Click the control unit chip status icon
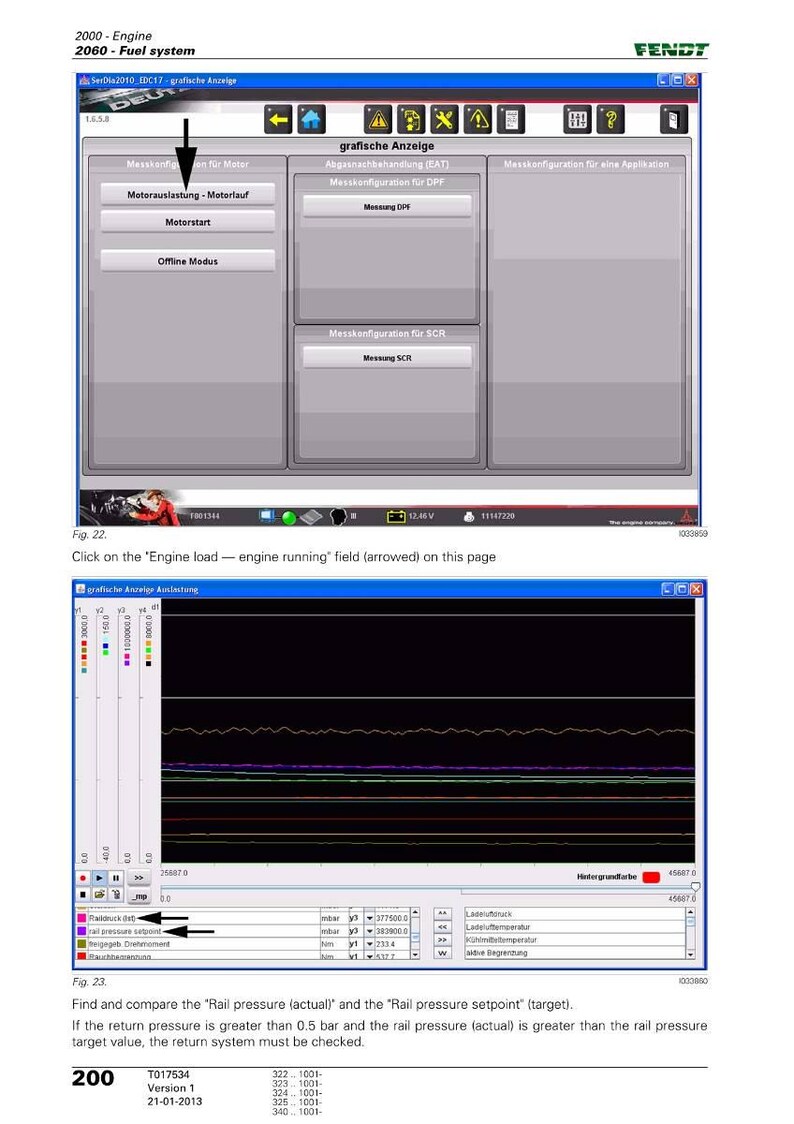Viewport: 794px width, 1124px height. click(311, 516)
